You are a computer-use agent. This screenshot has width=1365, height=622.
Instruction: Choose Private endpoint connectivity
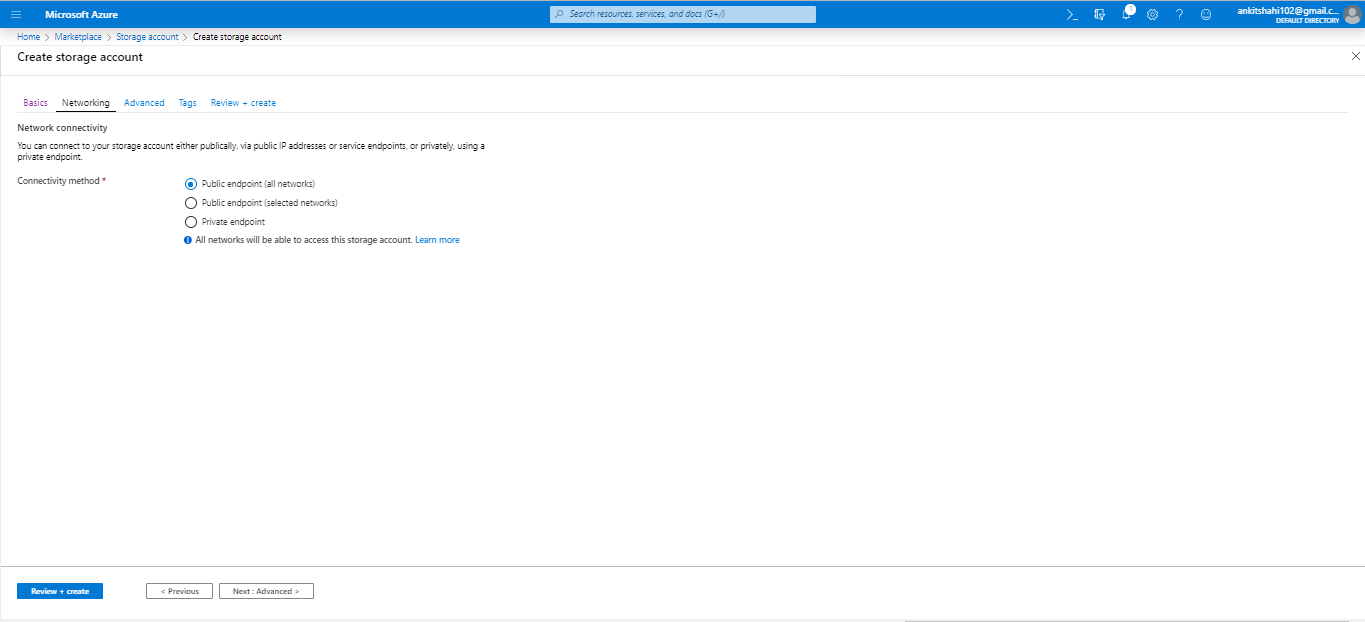tap(190, 221)
